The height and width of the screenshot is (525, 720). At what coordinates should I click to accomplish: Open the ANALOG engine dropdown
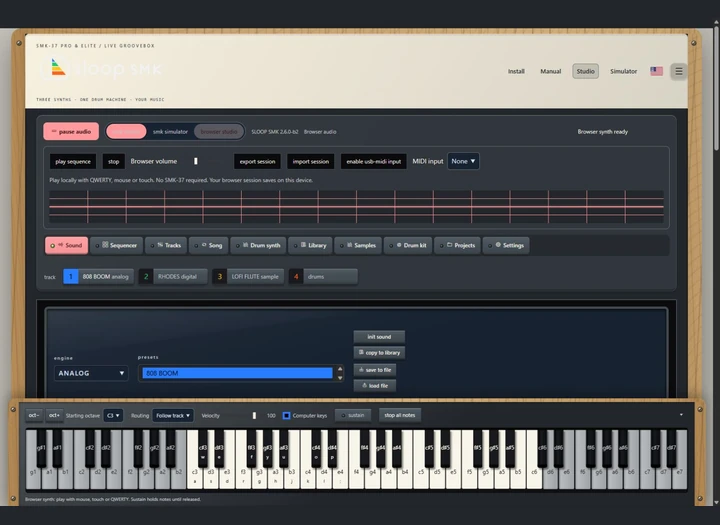coord(91,373)
